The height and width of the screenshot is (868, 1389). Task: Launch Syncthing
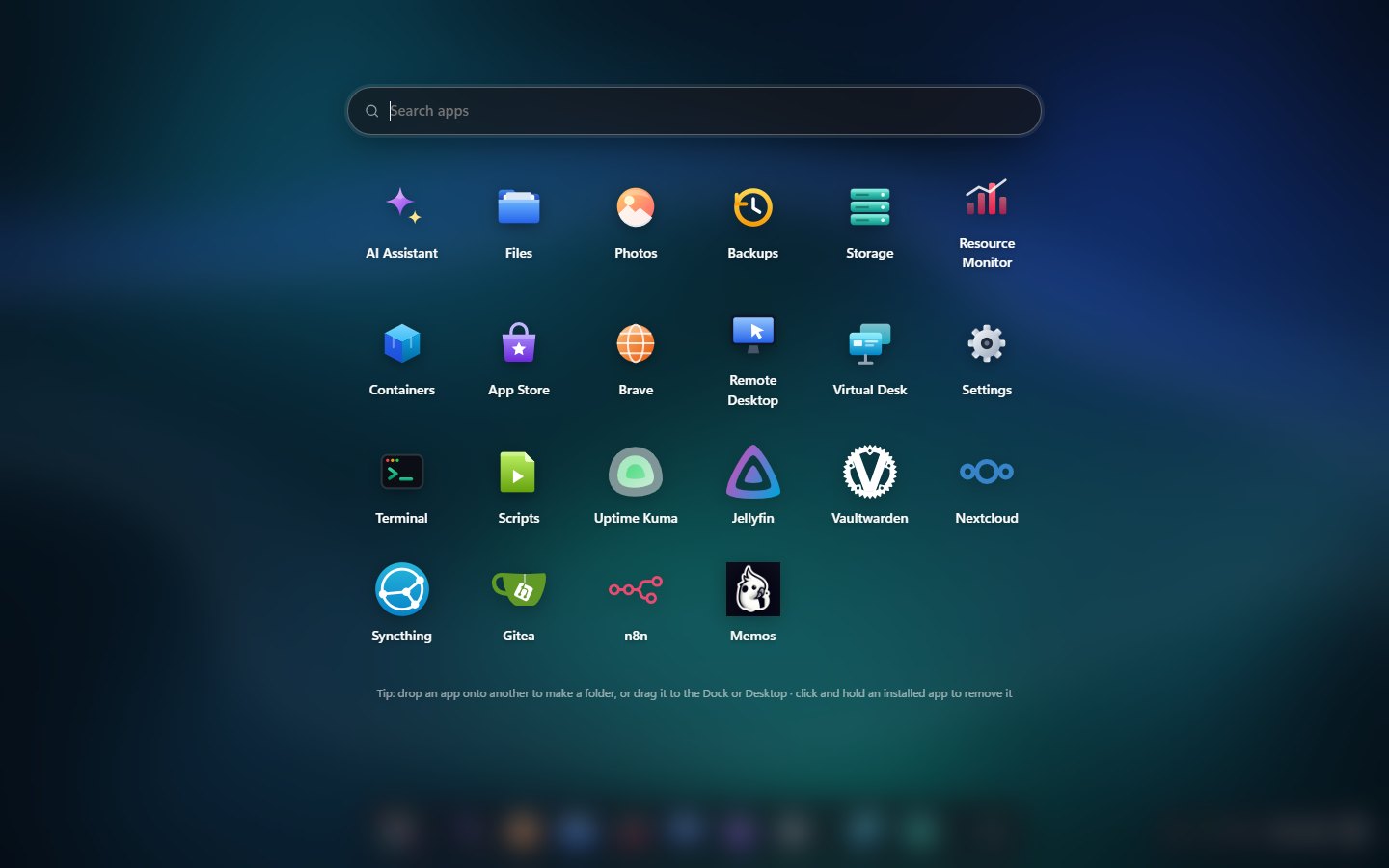click(x=401, y=589)
